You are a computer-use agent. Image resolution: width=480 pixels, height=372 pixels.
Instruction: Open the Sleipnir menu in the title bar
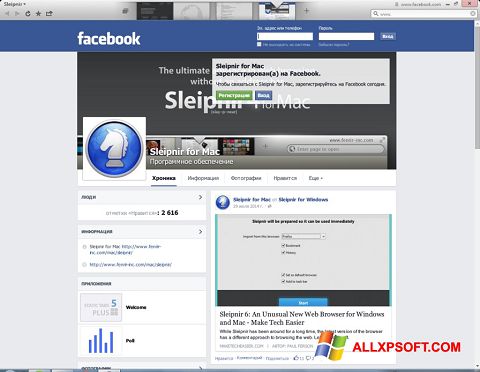(x=15, y=4)
